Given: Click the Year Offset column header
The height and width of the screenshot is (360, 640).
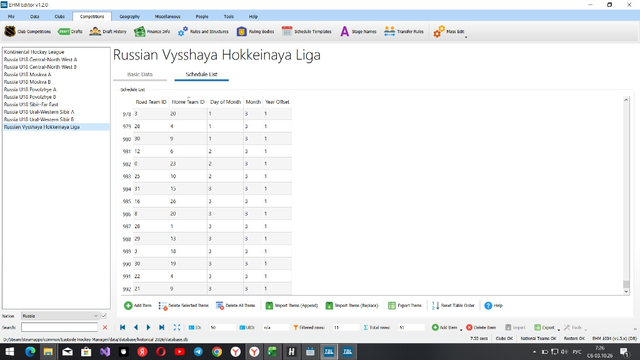Looking at the screenshot, I should click(278, 102).
